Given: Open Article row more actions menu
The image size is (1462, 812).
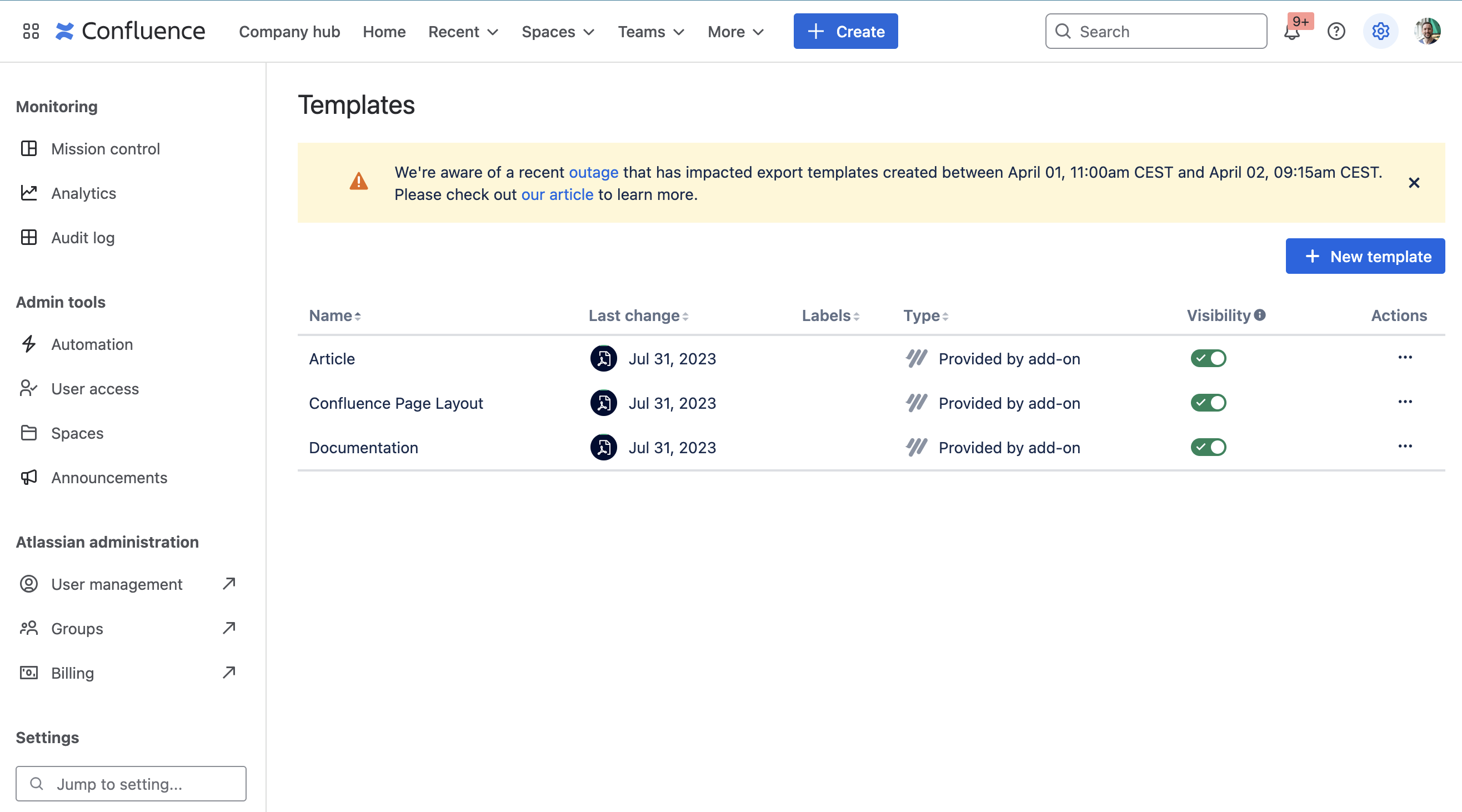Looking at the screenshot, I should pyautogui.click(x=1405, y=358).
